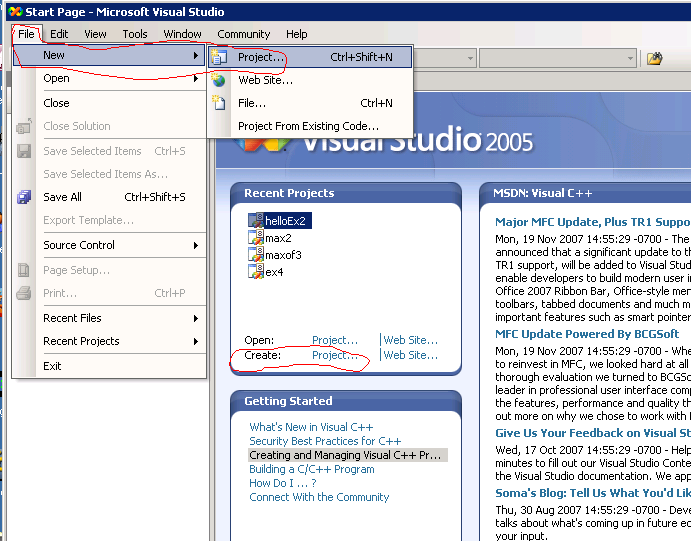
Task: Choose Project From Existing Code...
Action: coord(310,126)
